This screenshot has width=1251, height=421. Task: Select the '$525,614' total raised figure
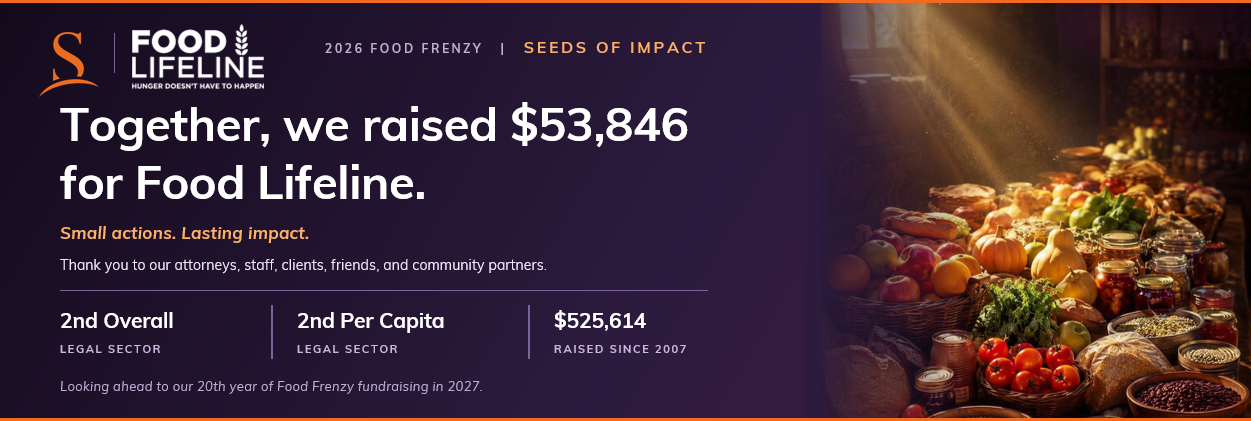click(600, 321)
